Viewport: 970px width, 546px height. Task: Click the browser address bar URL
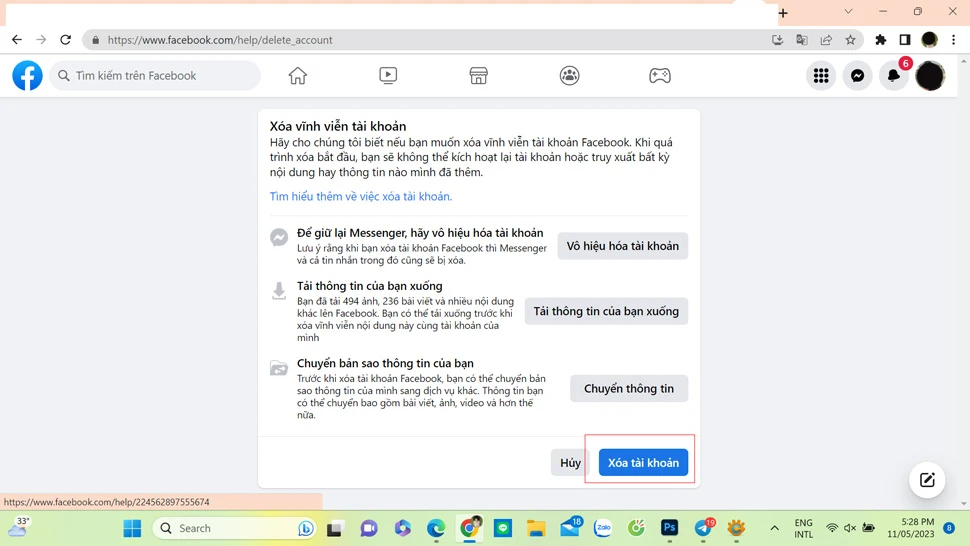tap(220, 40)
